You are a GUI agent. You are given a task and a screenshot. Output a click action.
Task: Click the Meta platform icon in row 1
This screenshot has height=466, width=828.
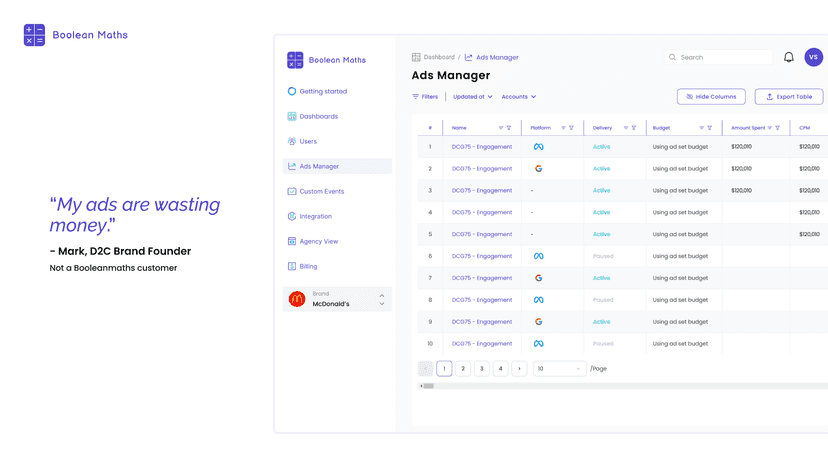(x=538, y=147)
